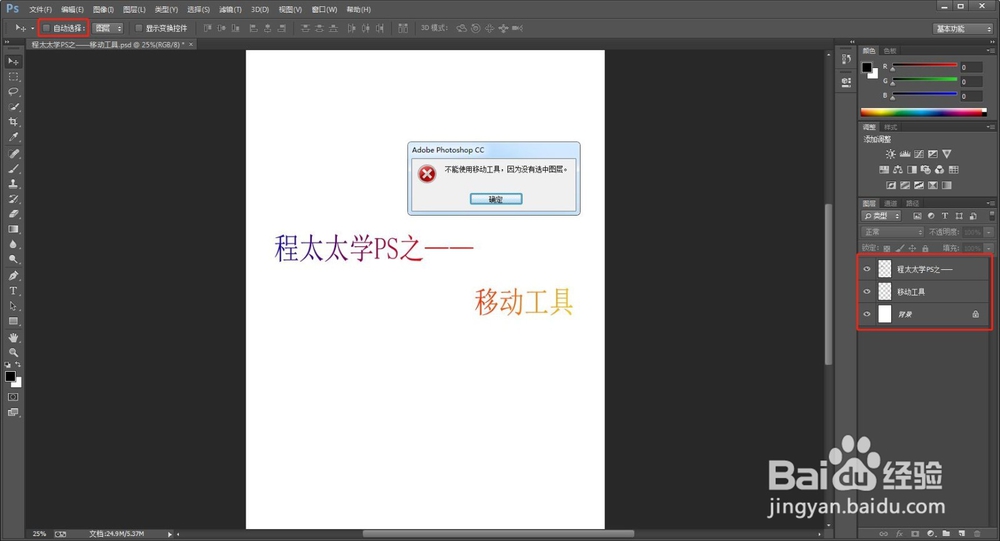The height and width of the screenshot is (541, 1000).
Task: Click the color spectrum ramp bar
Action: [x=923, y=112]
